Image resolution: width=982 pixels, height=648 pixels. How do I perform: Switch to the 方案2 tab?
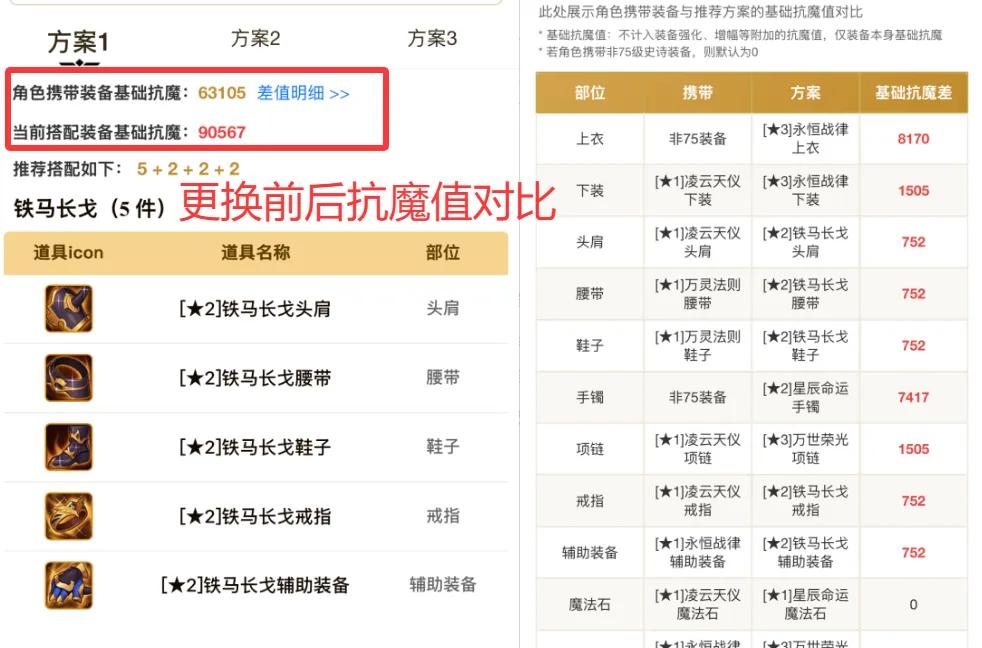tap(254, 37)
